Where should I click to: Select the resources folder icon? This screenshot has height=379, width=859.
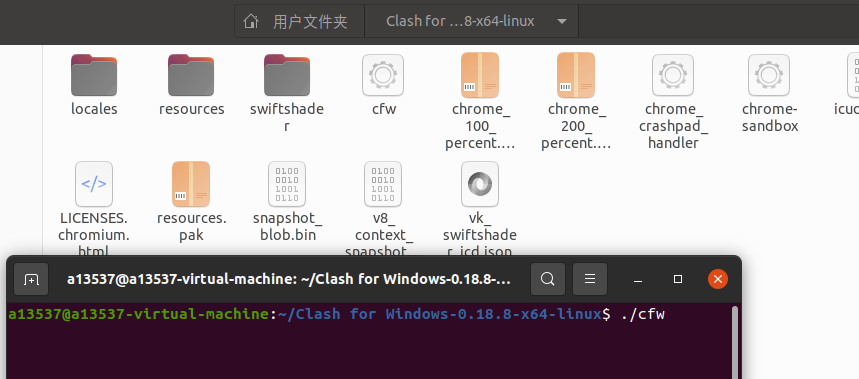(191, 75)
